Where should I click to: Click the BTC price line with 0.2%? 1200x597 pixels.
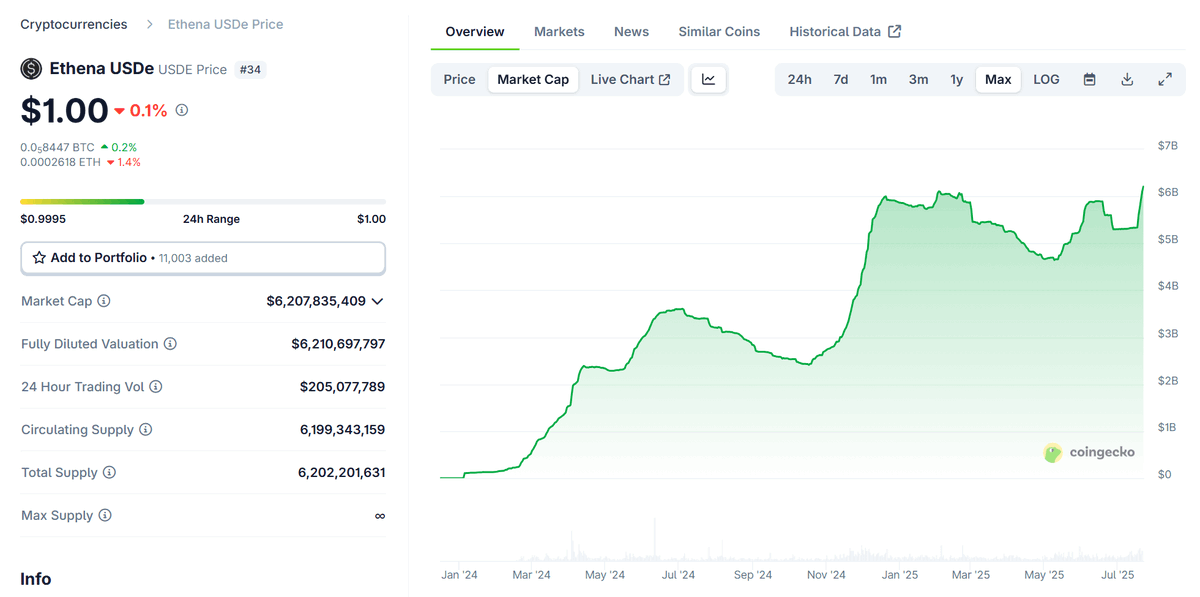pyautogui.click(x=79, y=147)
